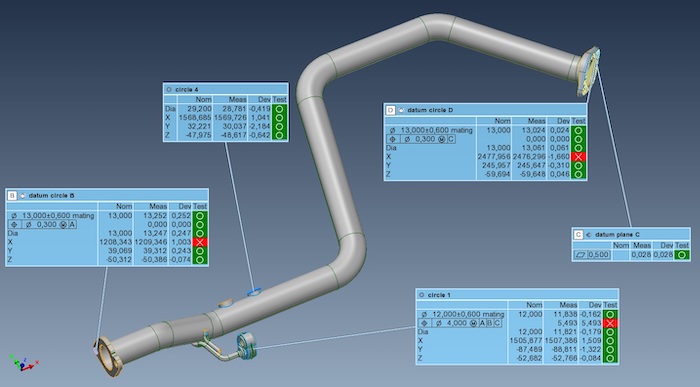Click green Dia test result in circle 4

pos(279,108)
